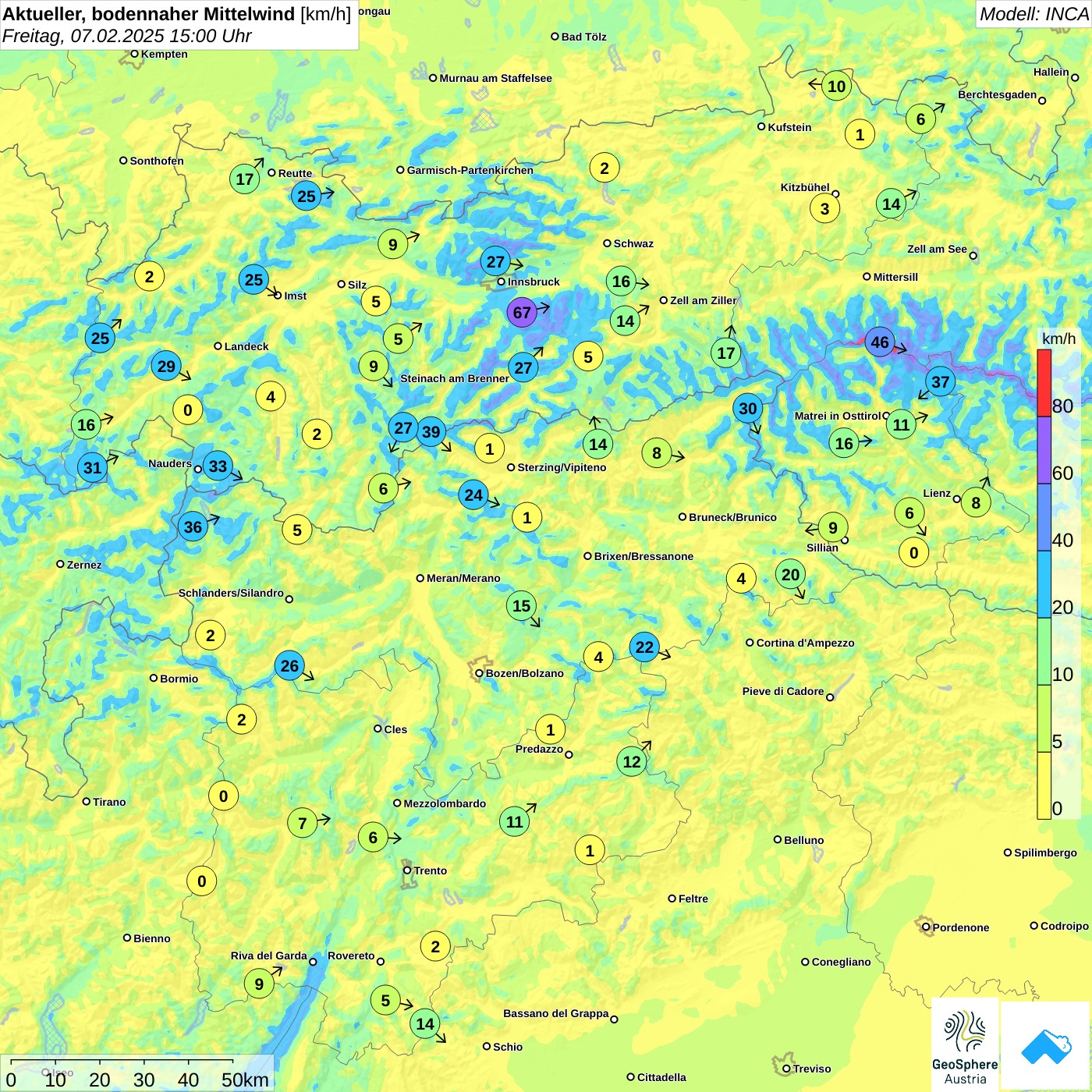1092x1092 pixels.
Task: Click the Modell: INCA label
Action: [x=1033, y=14]
